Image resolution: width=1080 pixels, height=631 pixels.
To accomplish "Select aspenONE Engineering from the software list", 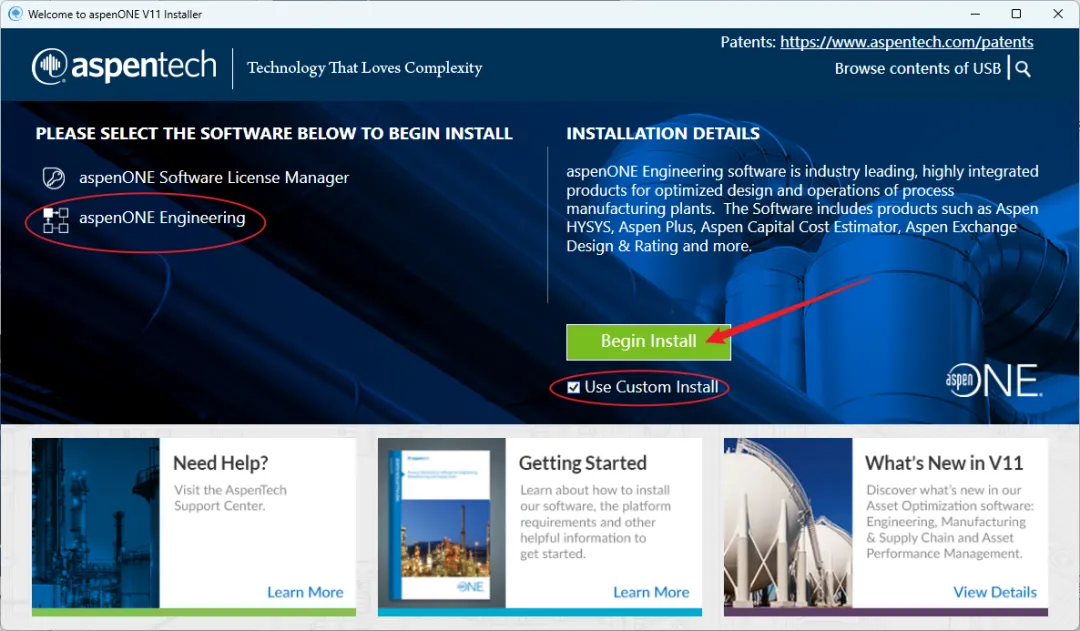I will 162,218.
